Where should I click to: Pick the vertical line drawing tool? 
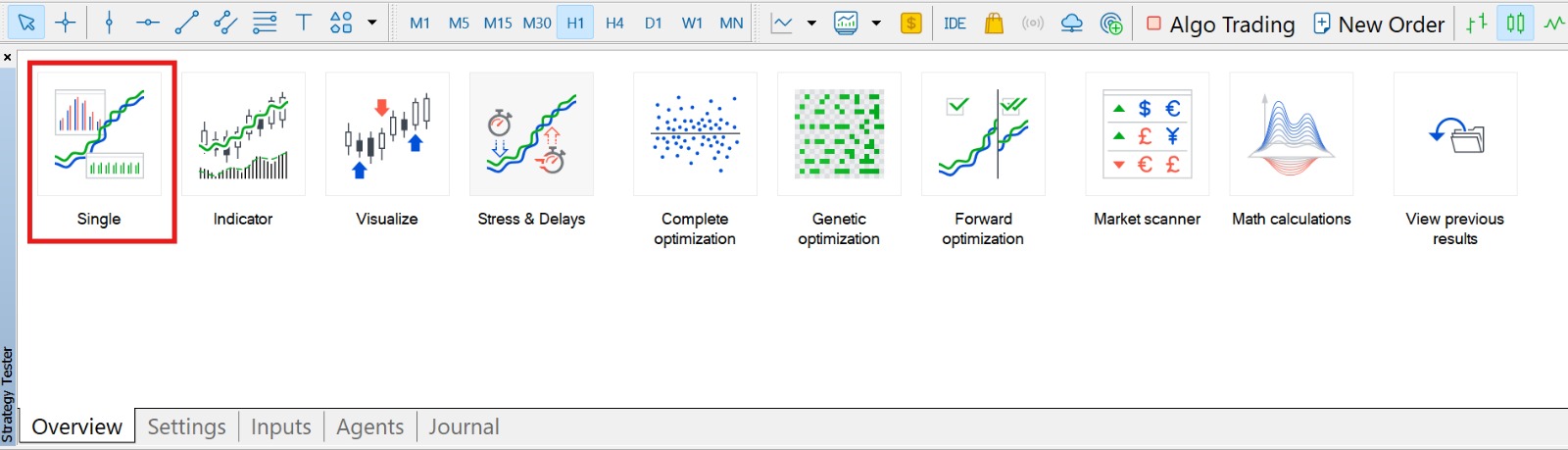point(109,23)
